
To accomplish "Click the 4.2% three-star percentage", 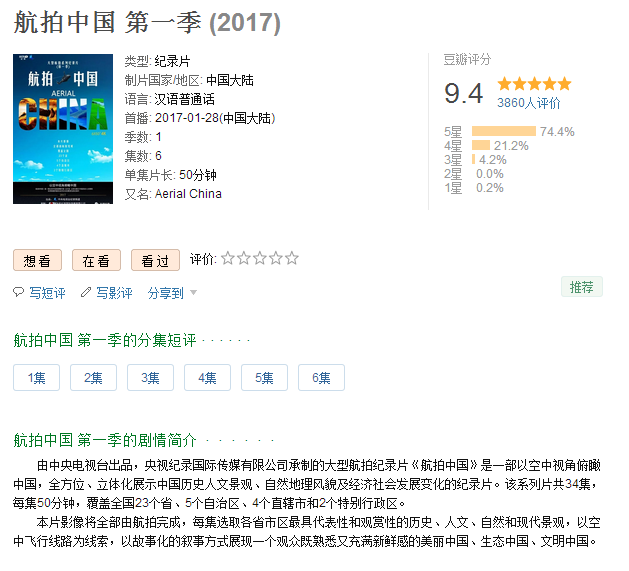I will point(493,160).
